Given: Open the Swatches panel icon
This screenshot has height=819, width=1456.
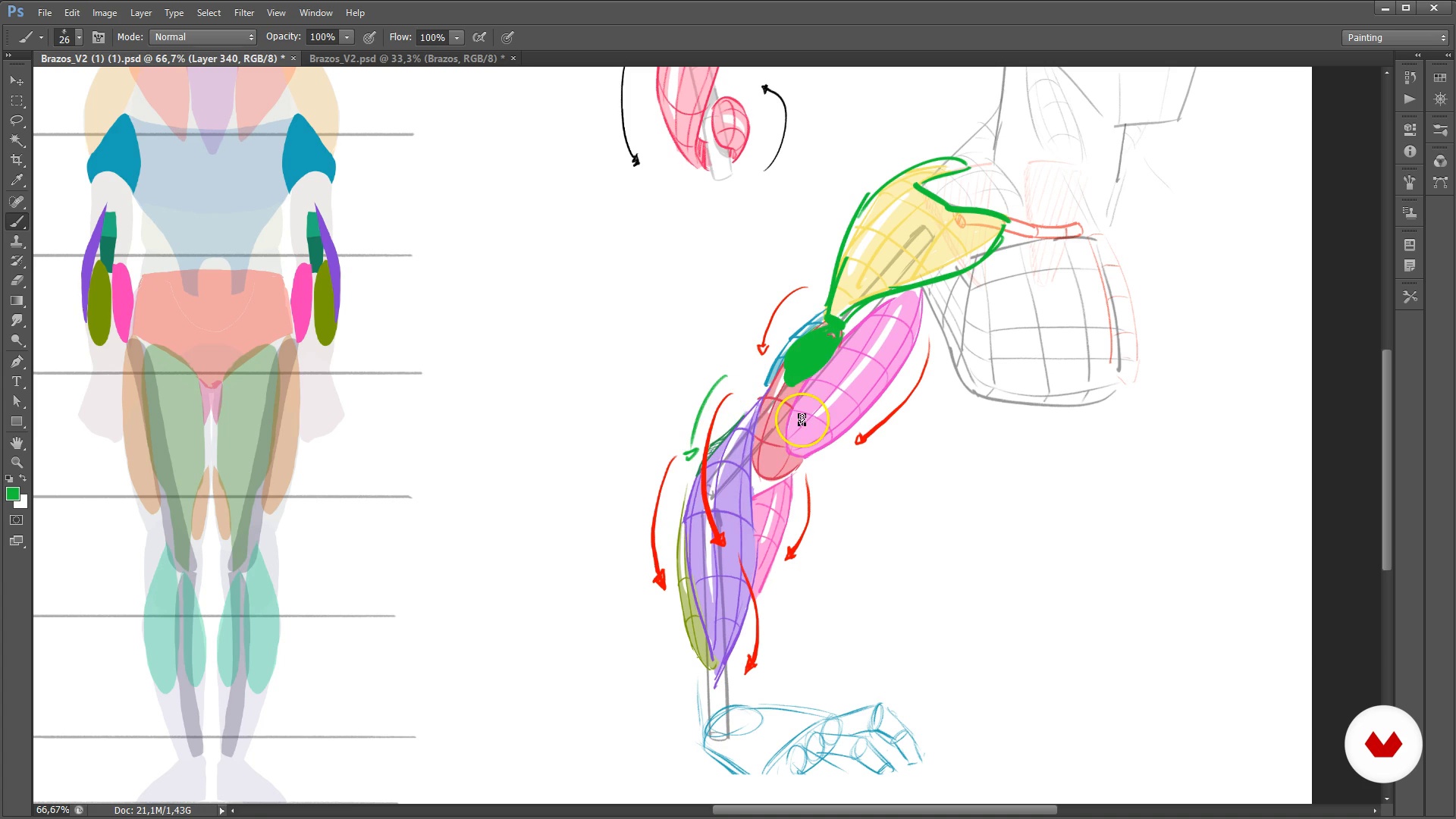Looking at the screenshot, I should click(1440, 77).
